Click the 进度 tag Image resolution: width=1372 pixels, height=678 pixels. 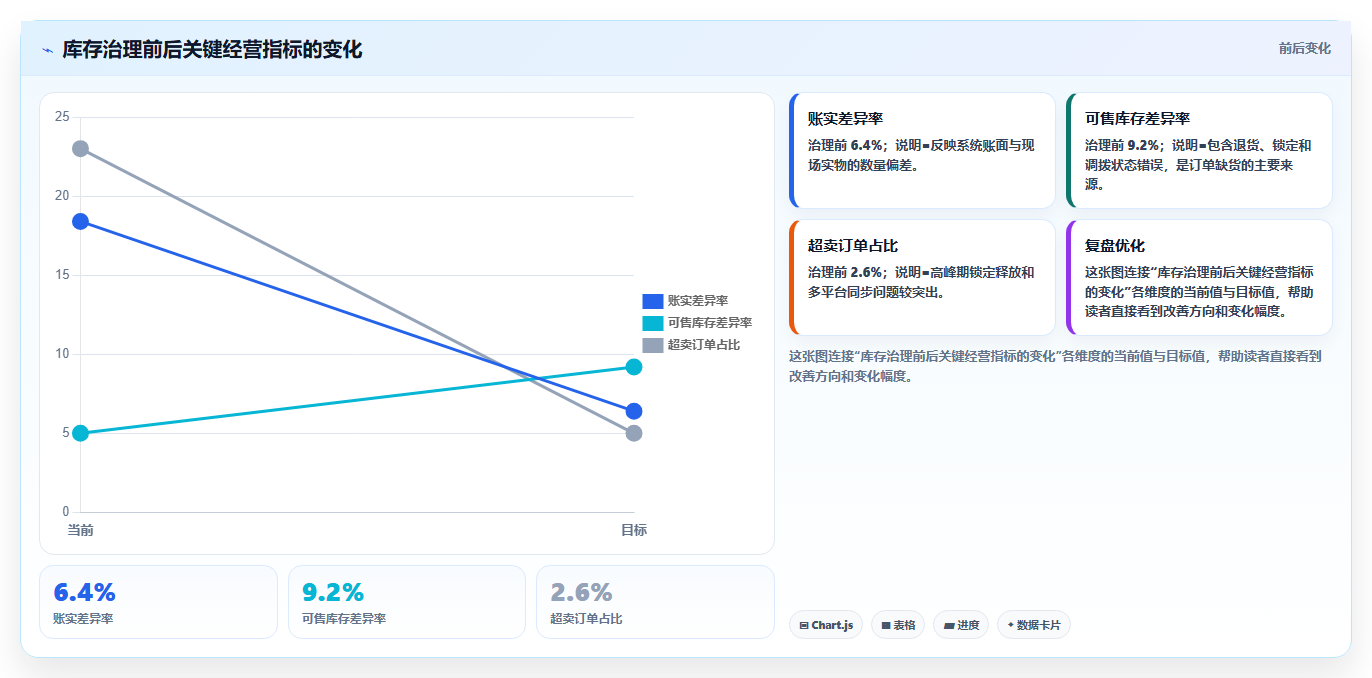(961, 625)
